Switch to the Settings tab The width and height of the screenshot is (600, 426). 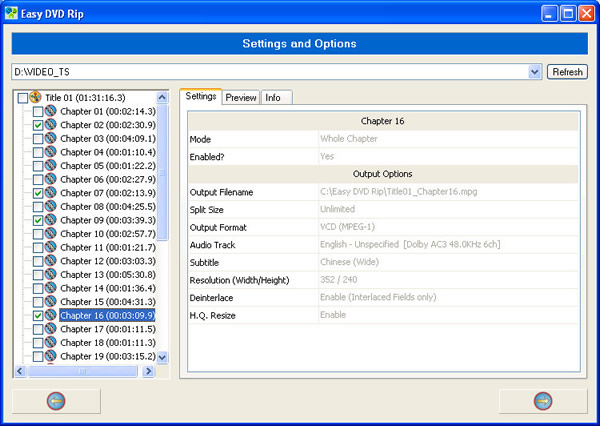point(201,96)
